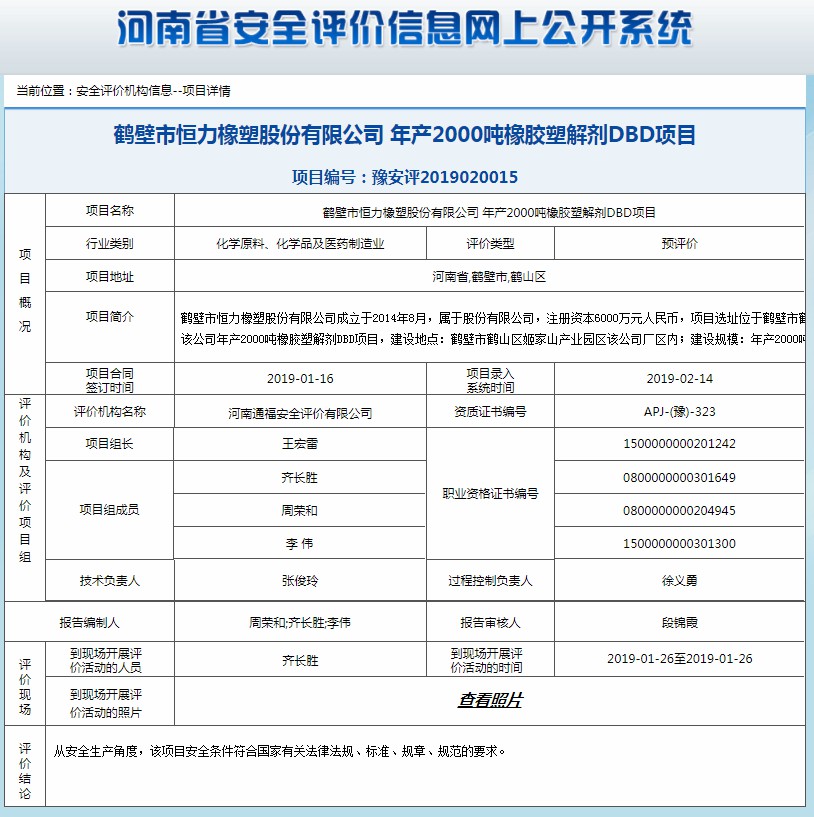
Task: Click the 河南省安全评价信息网上公开系统 banner title
Action: pos(404,28)
